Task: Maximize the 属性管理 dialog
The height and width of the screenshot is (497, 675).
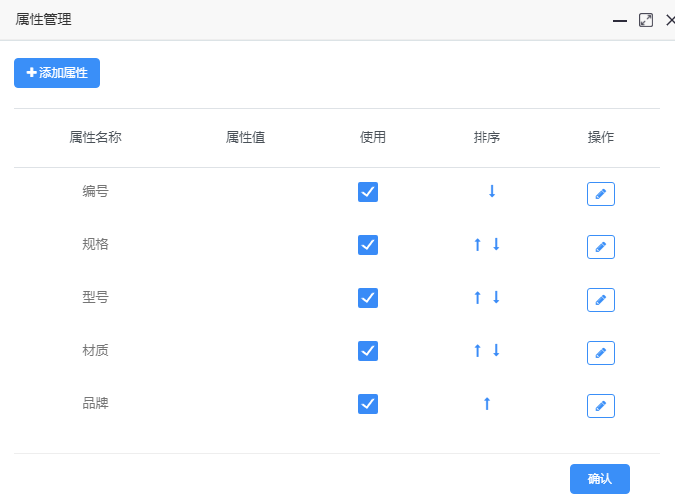Action: 646,20
